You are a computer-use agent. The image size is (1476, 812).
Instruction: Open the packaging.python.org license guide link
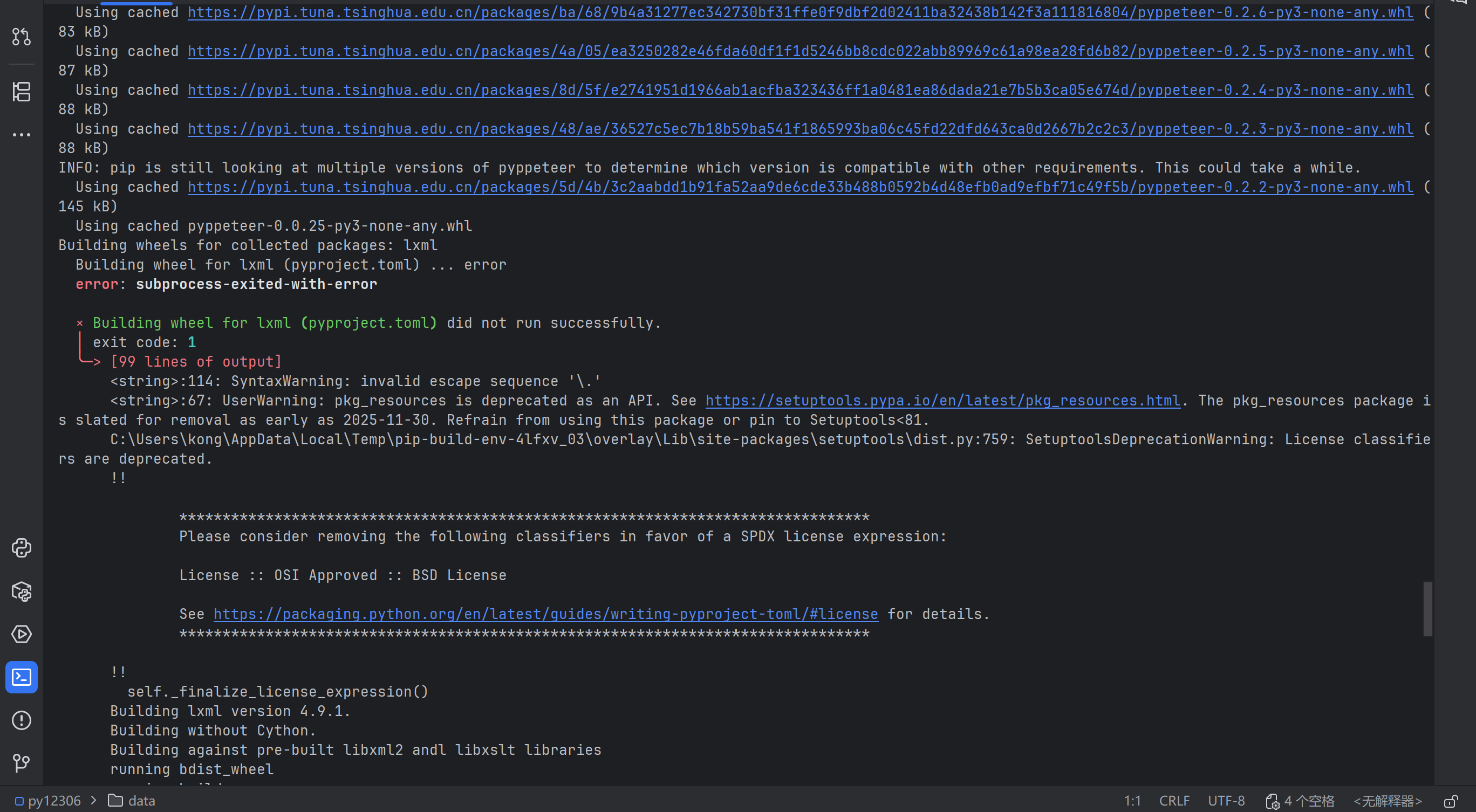pyautogui.click(x=545, y=615)
